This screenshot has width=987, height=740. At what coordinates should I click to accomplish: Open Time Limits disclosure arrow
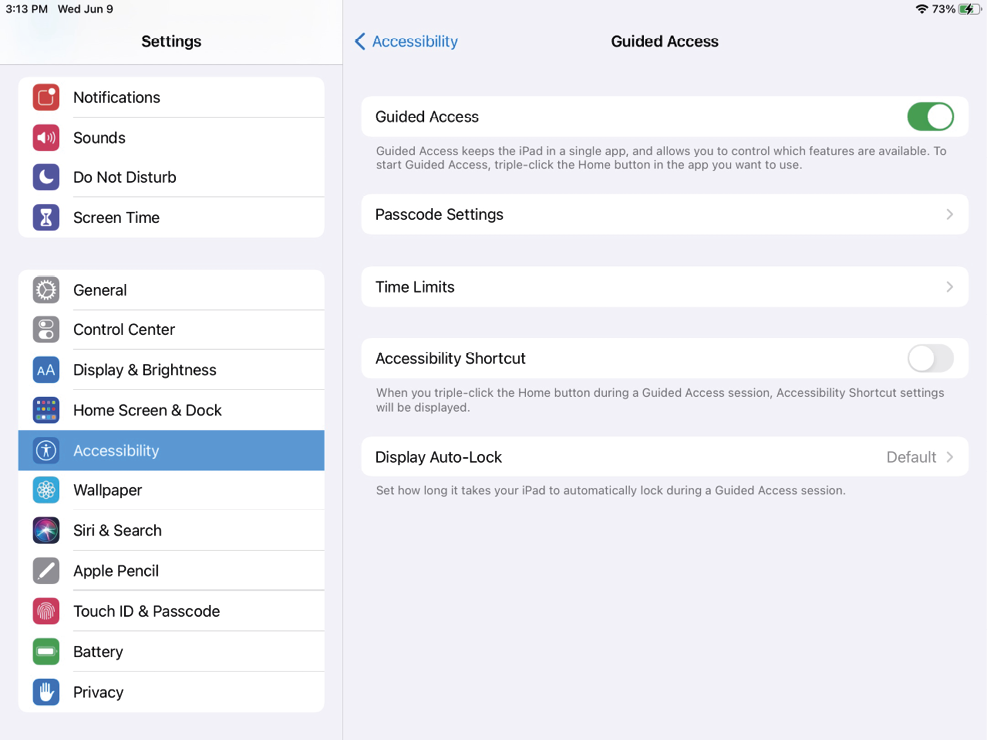point(949,287)
